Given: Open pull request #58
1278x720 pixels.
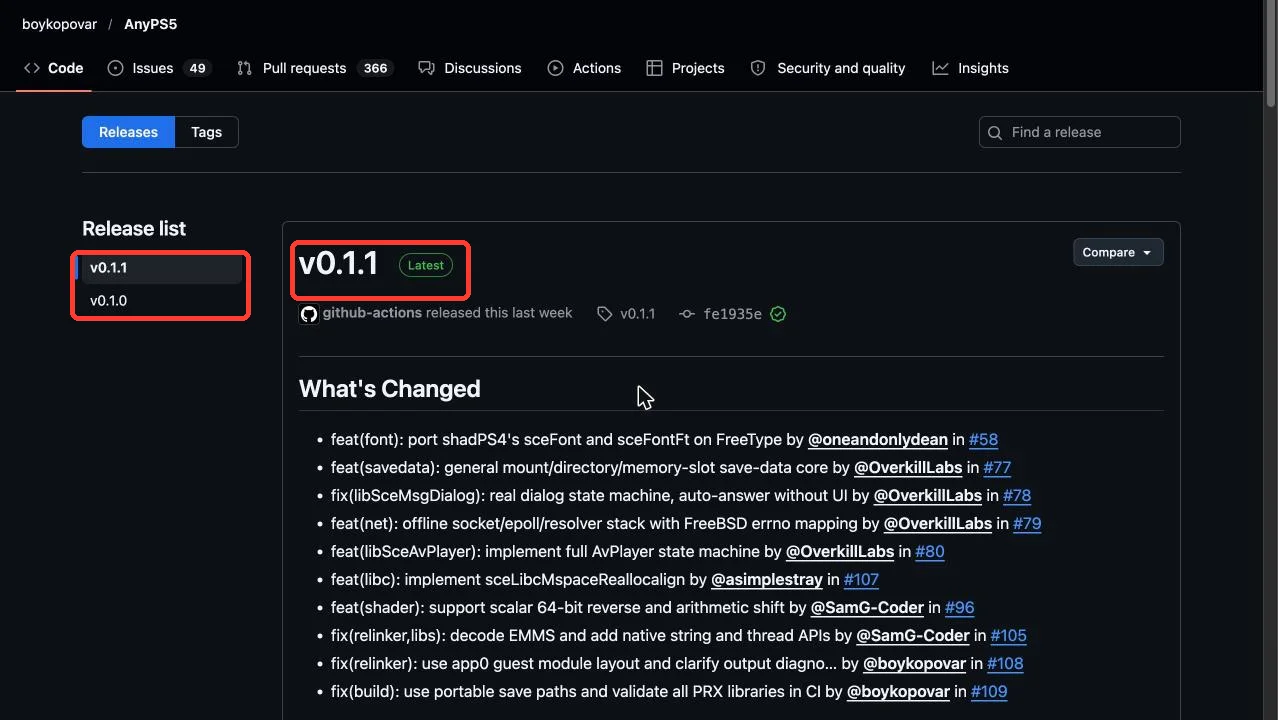Looking at the screenshot, I should 983,439.
